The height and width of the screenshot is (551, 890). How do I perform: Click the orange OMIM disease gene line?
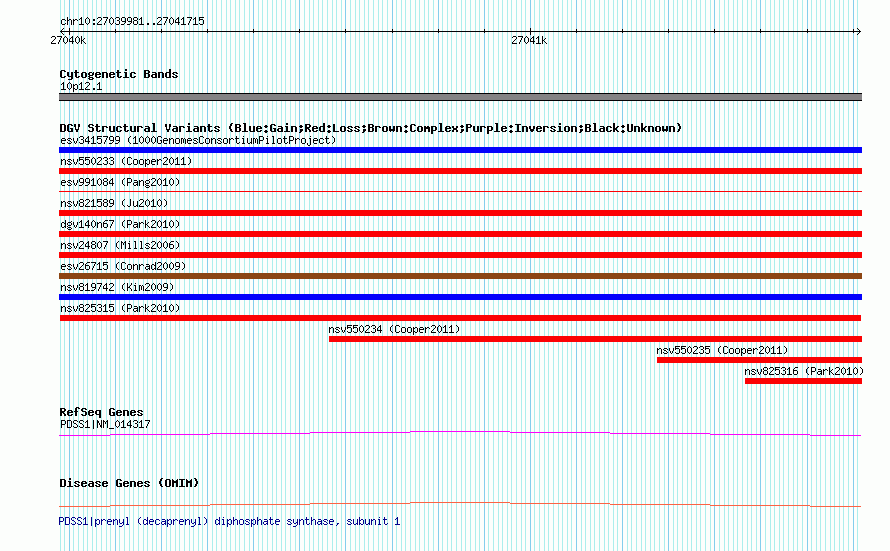tap(460, 504)
